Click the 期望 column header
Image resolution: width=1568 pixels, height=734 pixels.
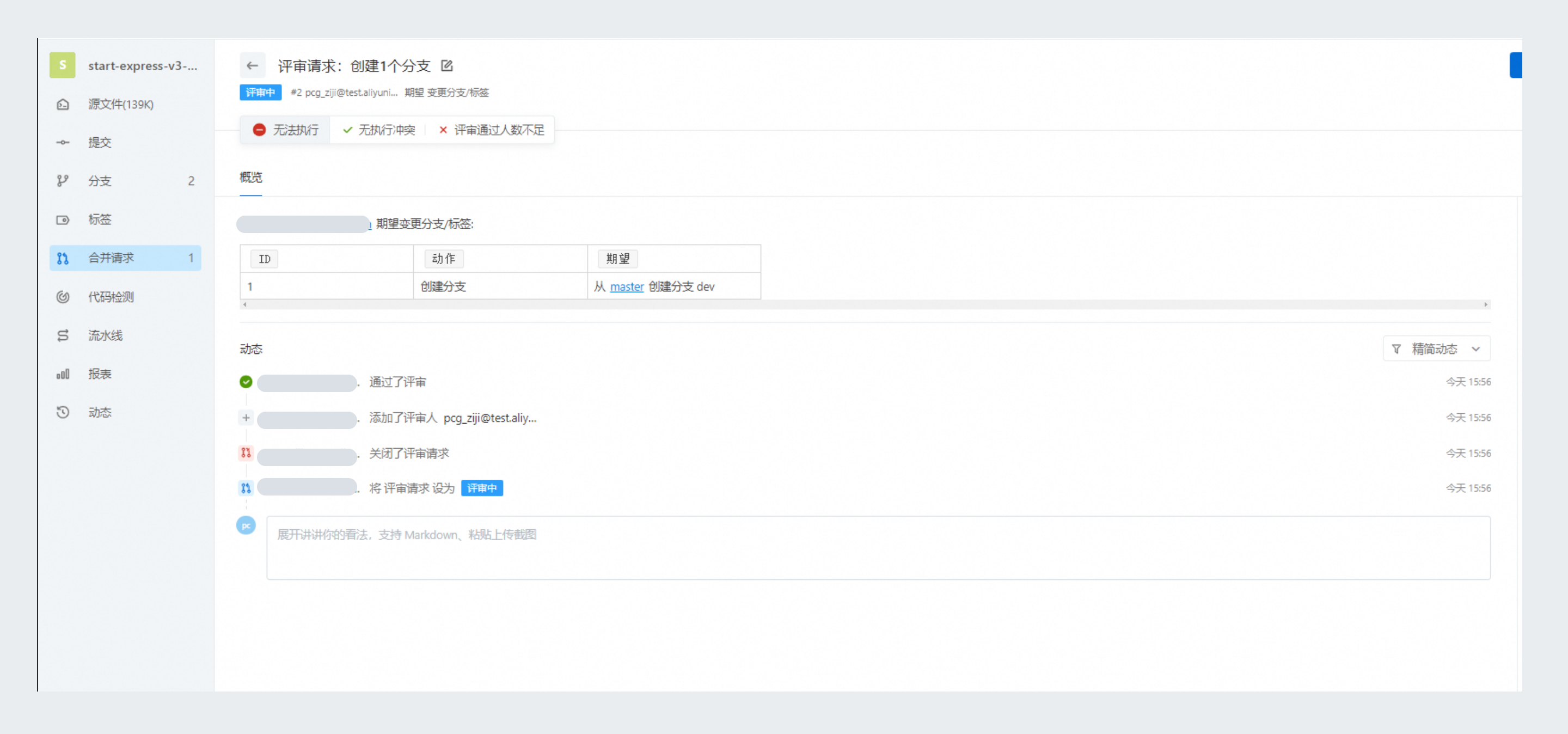pos(618,259)
